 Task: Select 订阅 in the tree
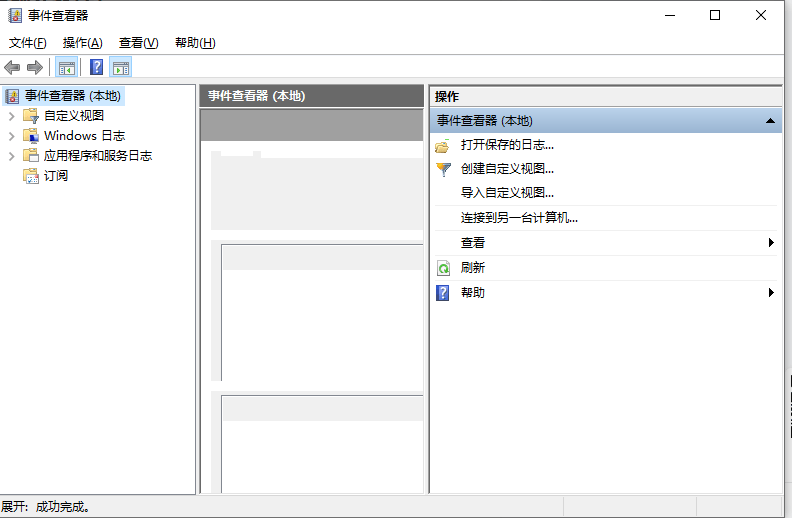56,176
